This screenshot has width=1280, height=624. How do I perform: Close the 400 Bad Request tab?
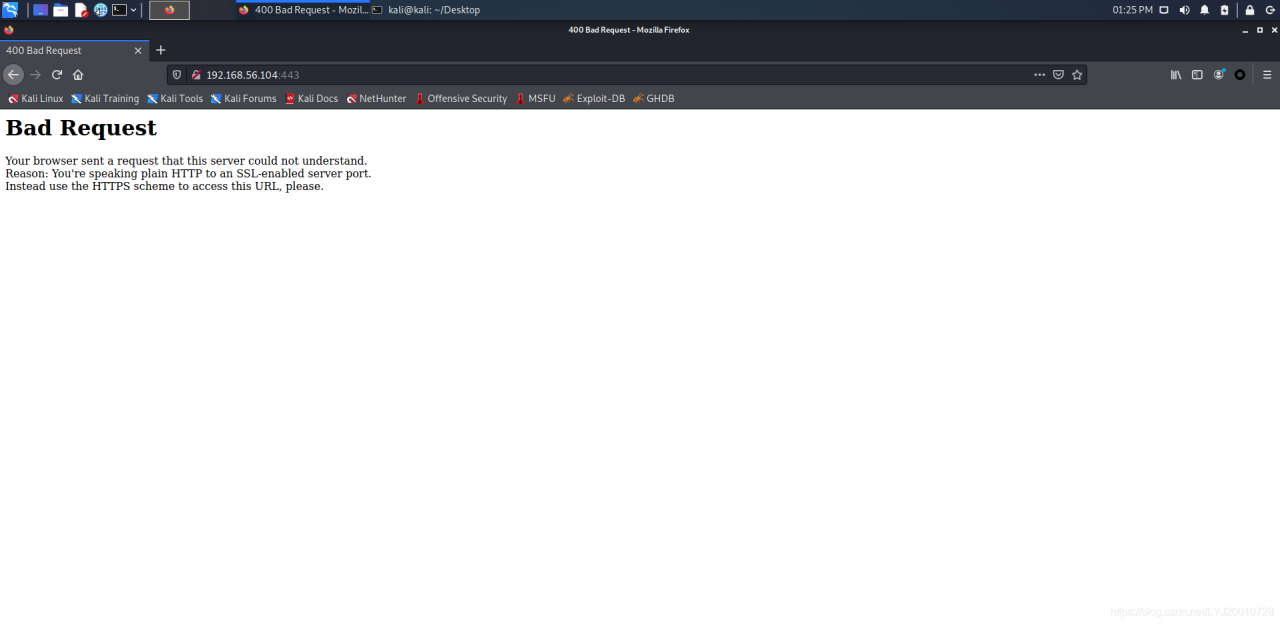click(x=138, y=50)
